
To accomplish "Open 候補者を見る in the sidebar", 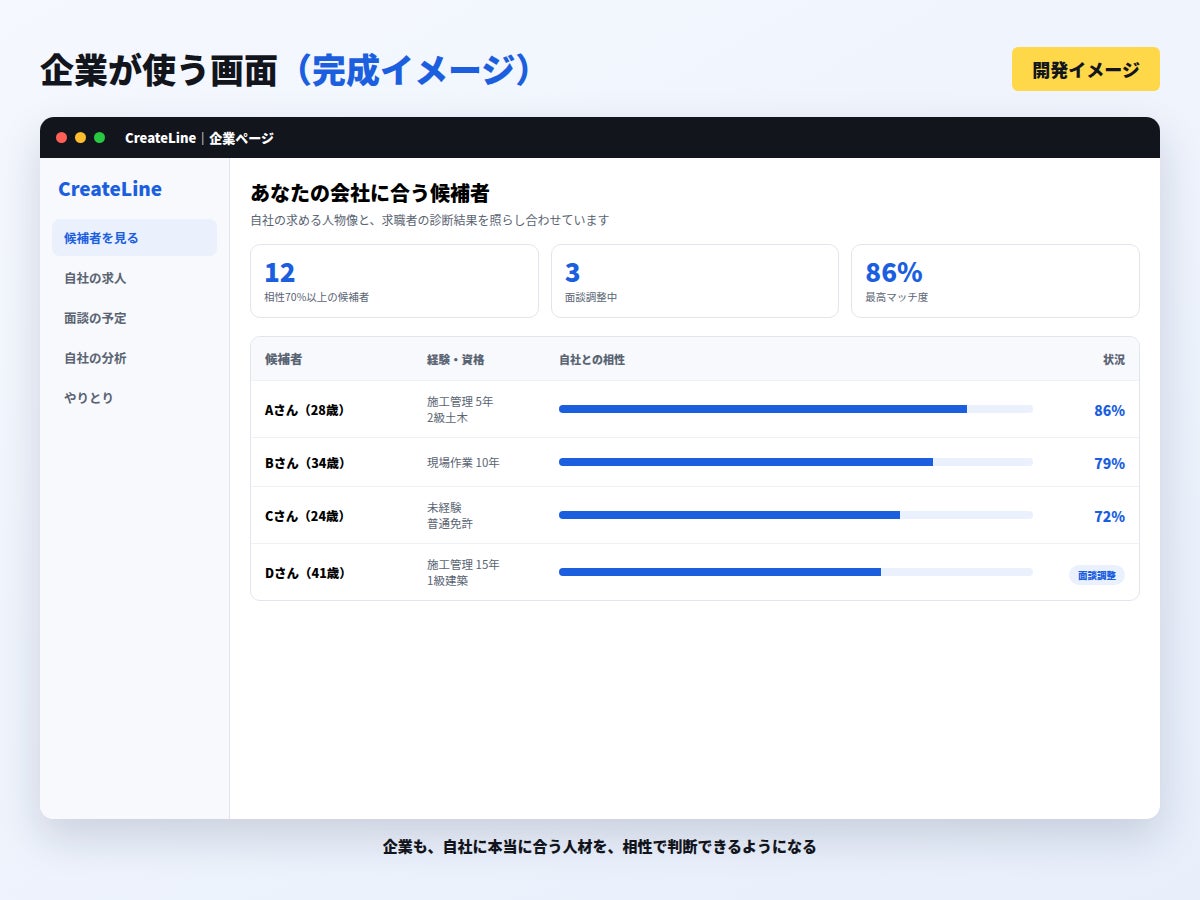I will point(134,238).
